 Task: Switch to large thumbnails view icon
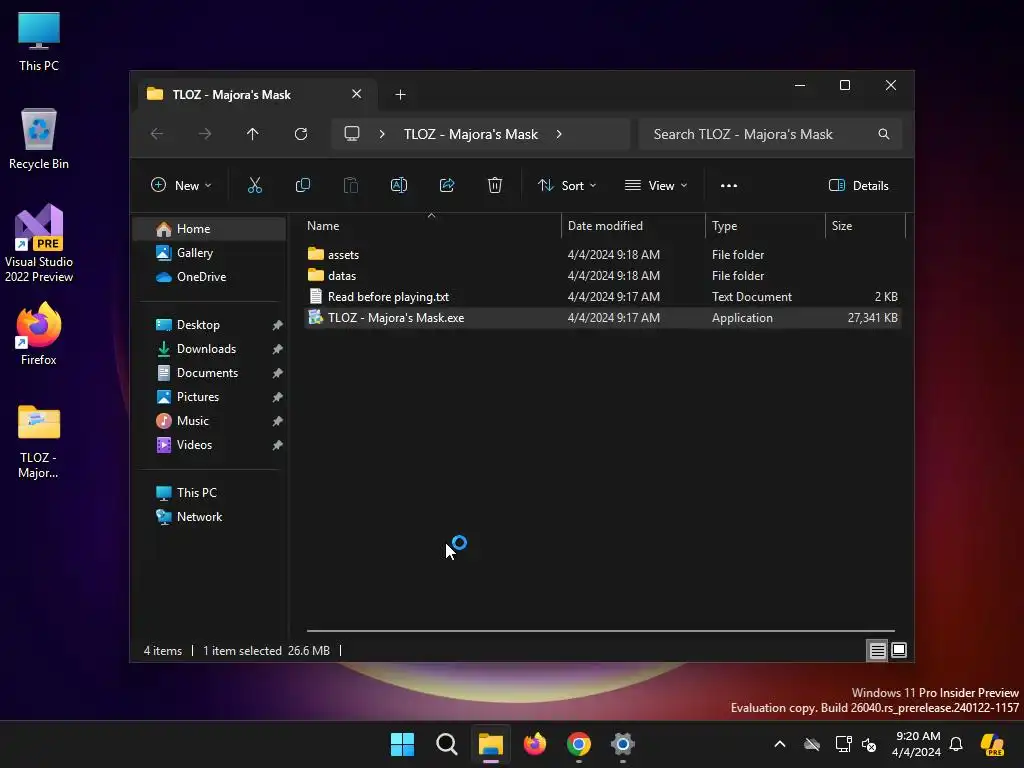coord(899,650)
